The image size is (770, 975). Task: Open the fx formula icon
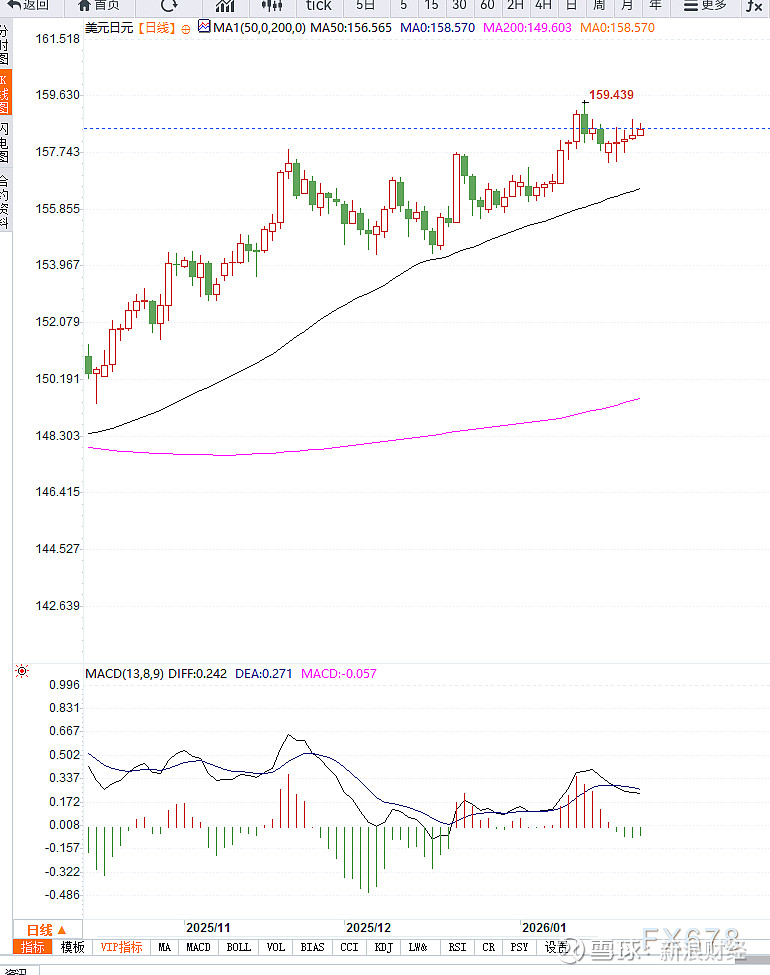click(753, 5)
